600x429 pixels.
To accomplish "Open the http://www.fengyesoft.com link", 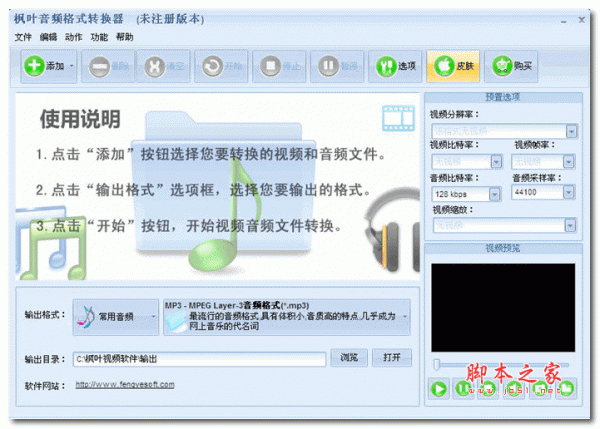I will 125,385.
